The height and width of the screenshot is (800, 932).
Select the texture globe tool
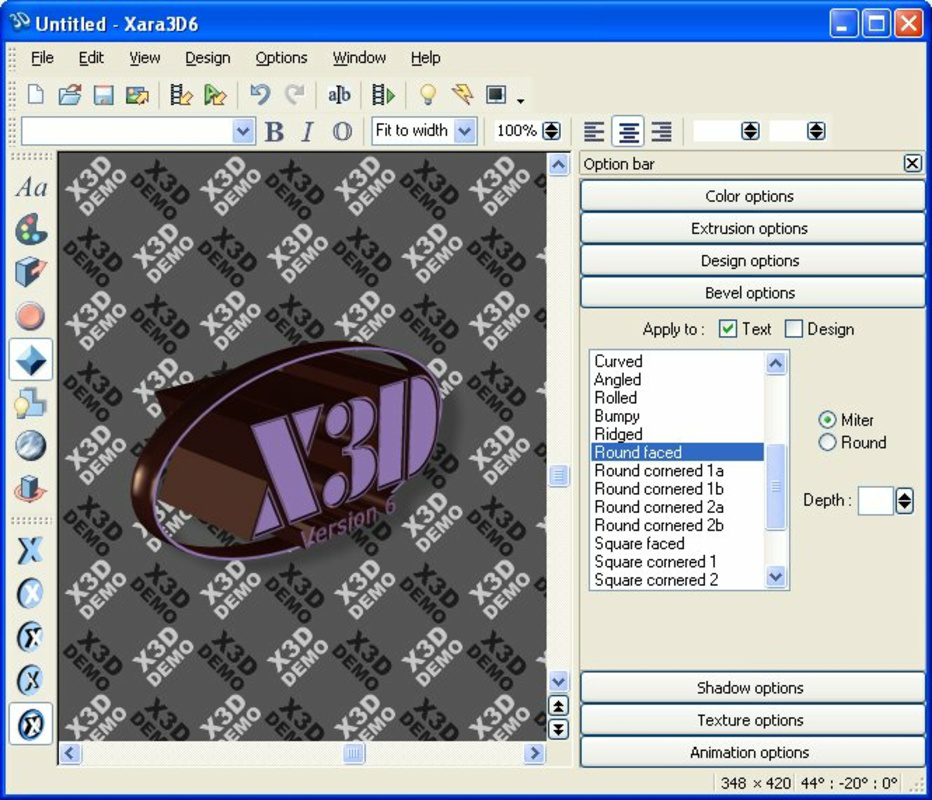click(31, 446)
